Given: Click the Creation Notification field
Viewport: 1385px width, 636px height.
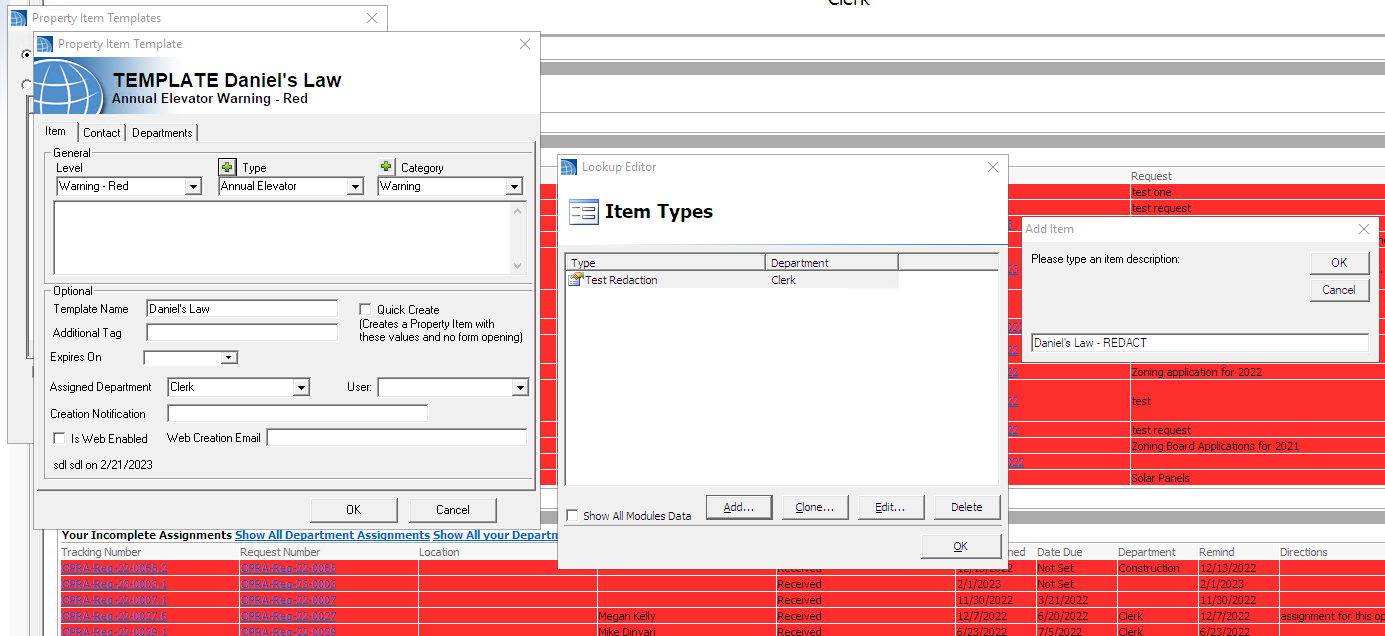Looking at the screenshot, I should click(297, 413).
